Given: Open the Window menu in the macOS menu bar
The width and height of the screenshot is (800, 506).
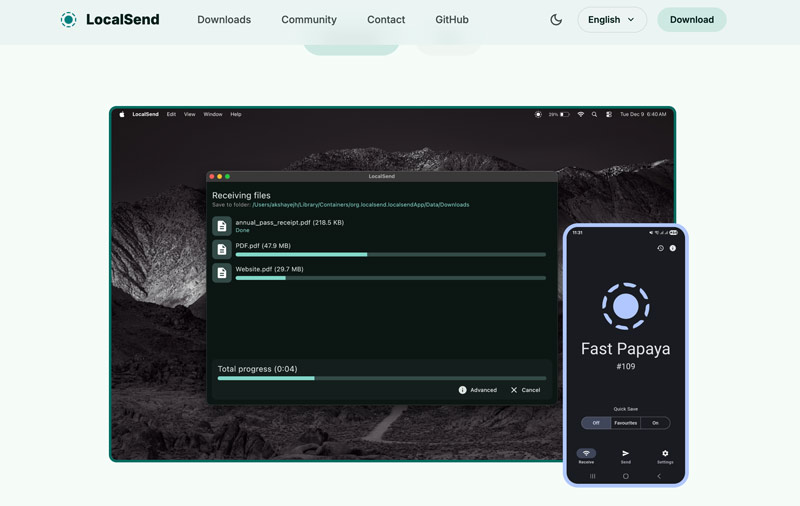Looking at the screenshot, I should pos(213,114).
